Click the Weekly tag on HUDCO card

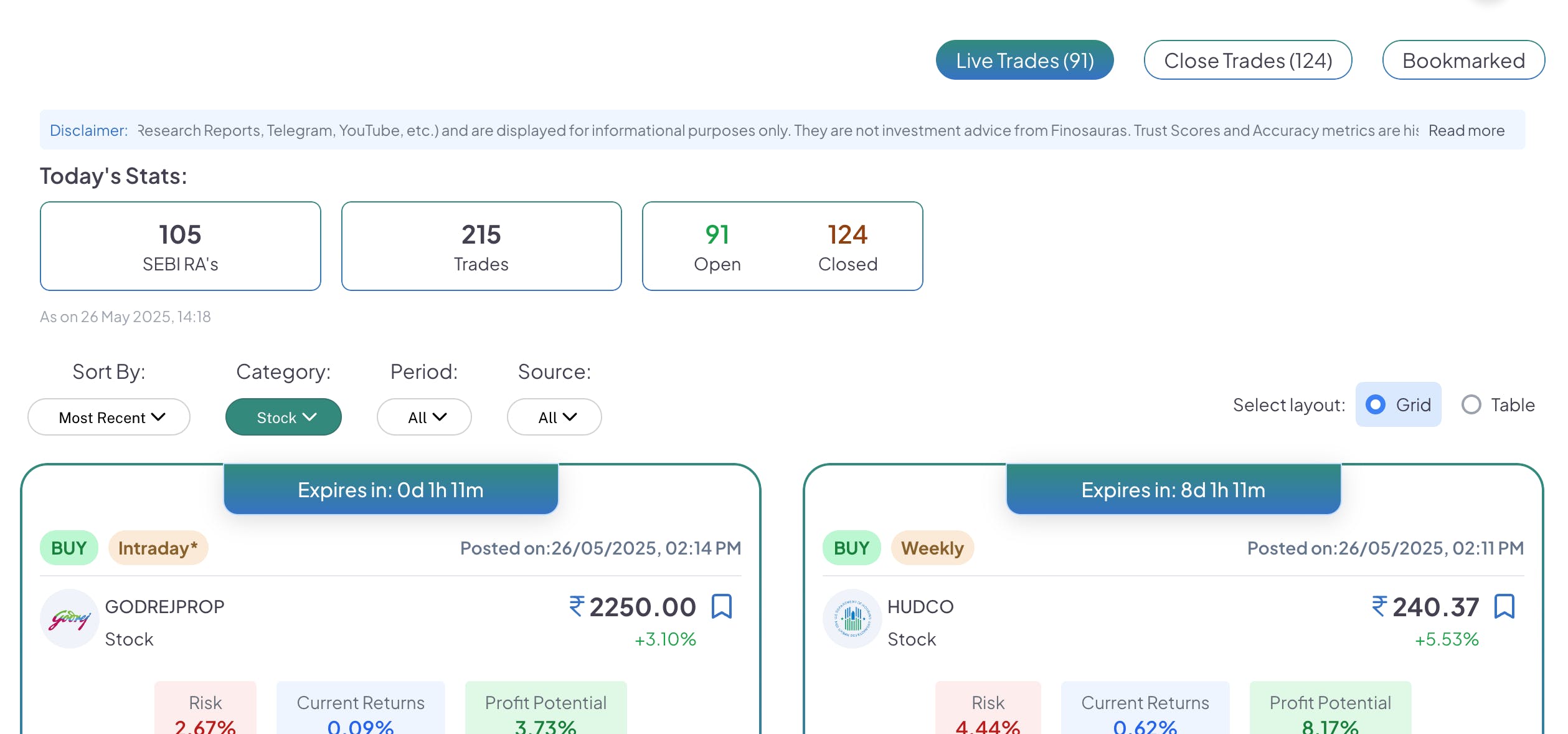coord(932,548)
